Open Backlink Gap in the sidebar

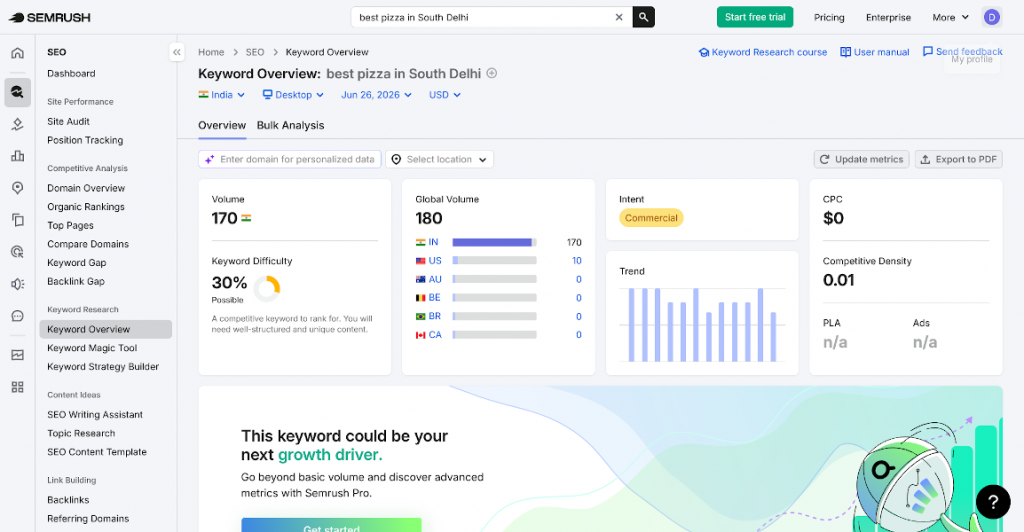(76, 281)
